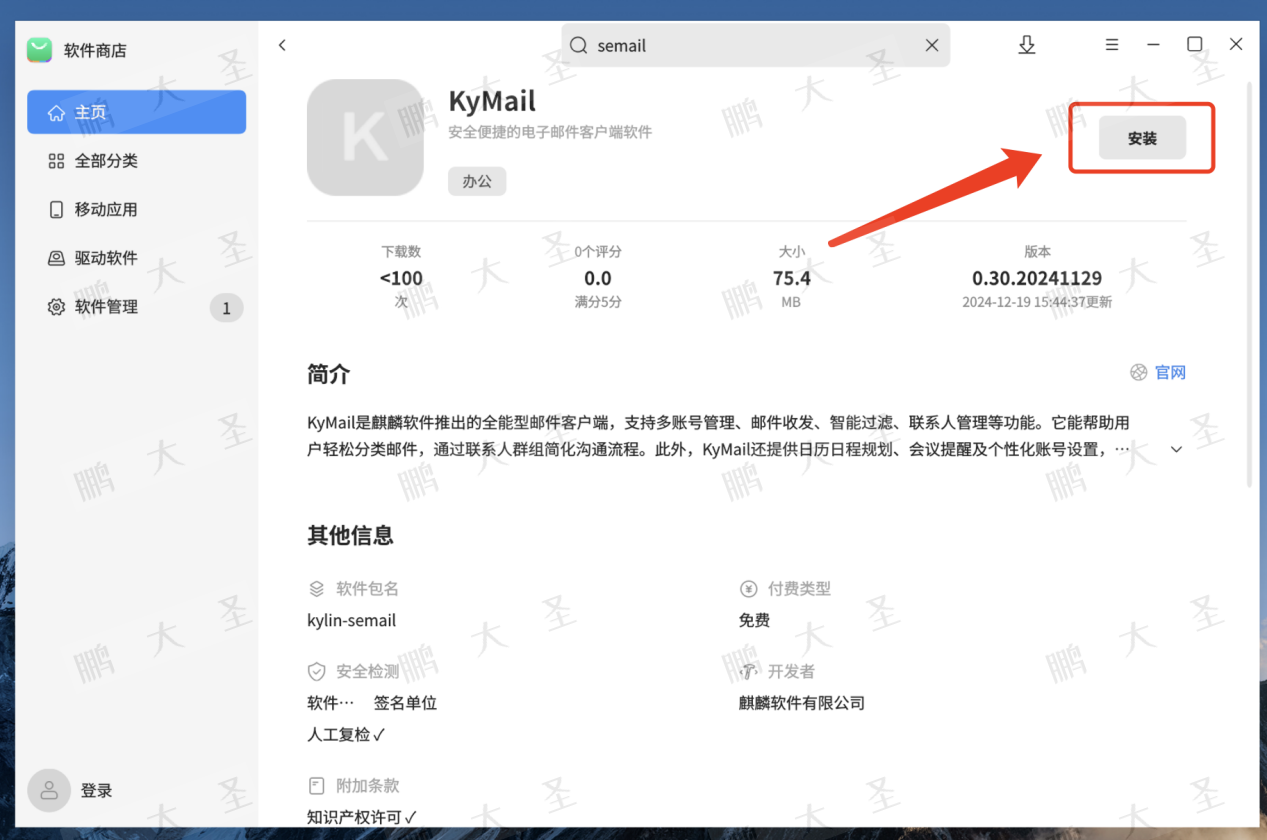Click developer name 麒麟软件有限公司
1267x840 pixels.
point(802,703)
